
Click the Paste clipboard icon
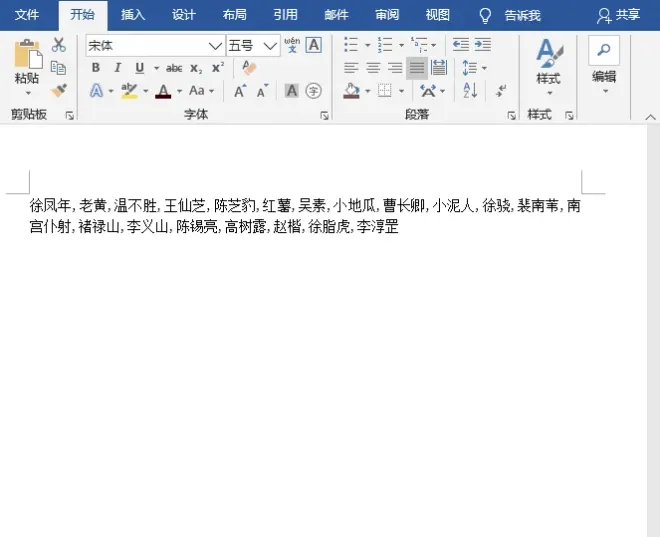(x=27, y=53)
